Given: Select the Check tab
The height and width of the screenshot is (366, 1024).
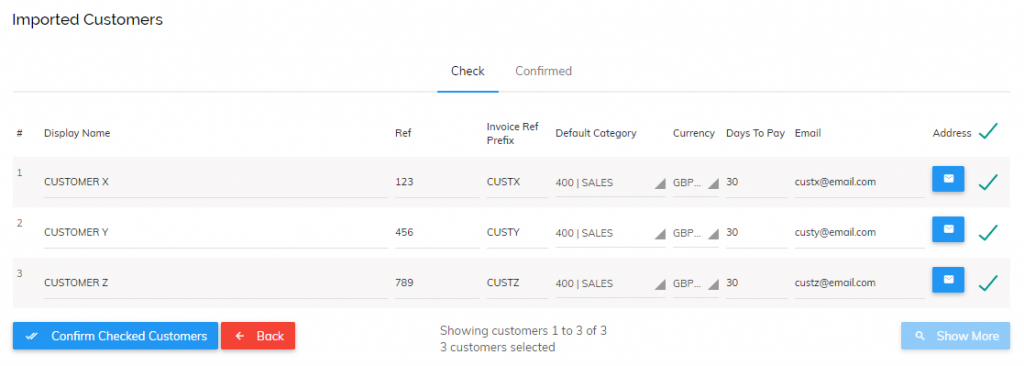Looking at the screenshot, I should (468, 71).
